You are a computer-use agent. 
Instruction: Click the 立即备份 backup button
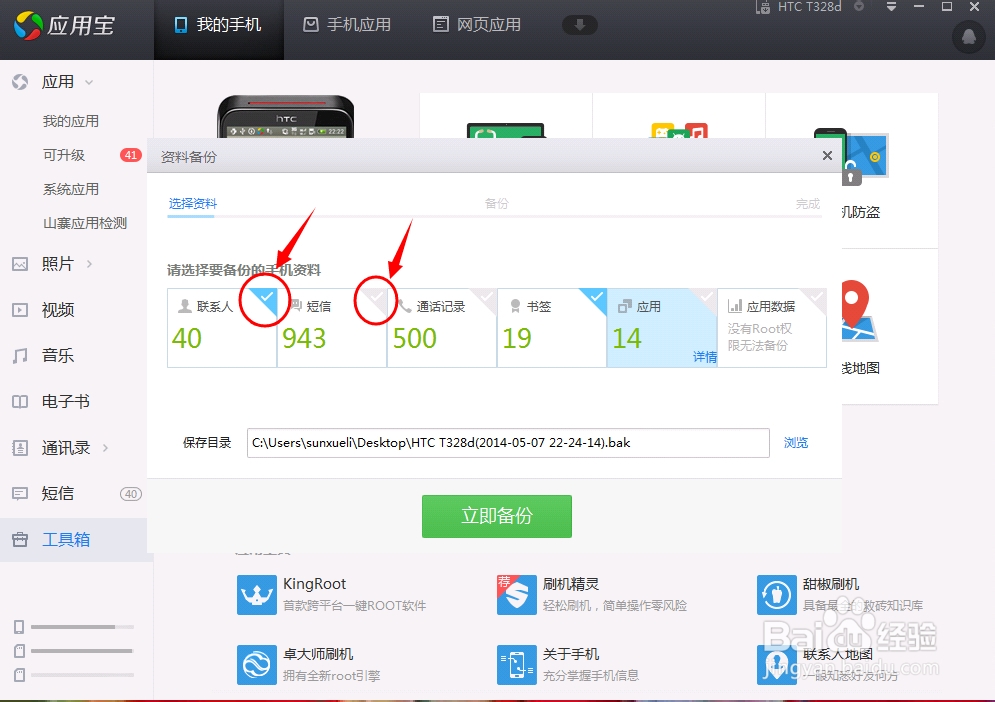pos(497,516)
